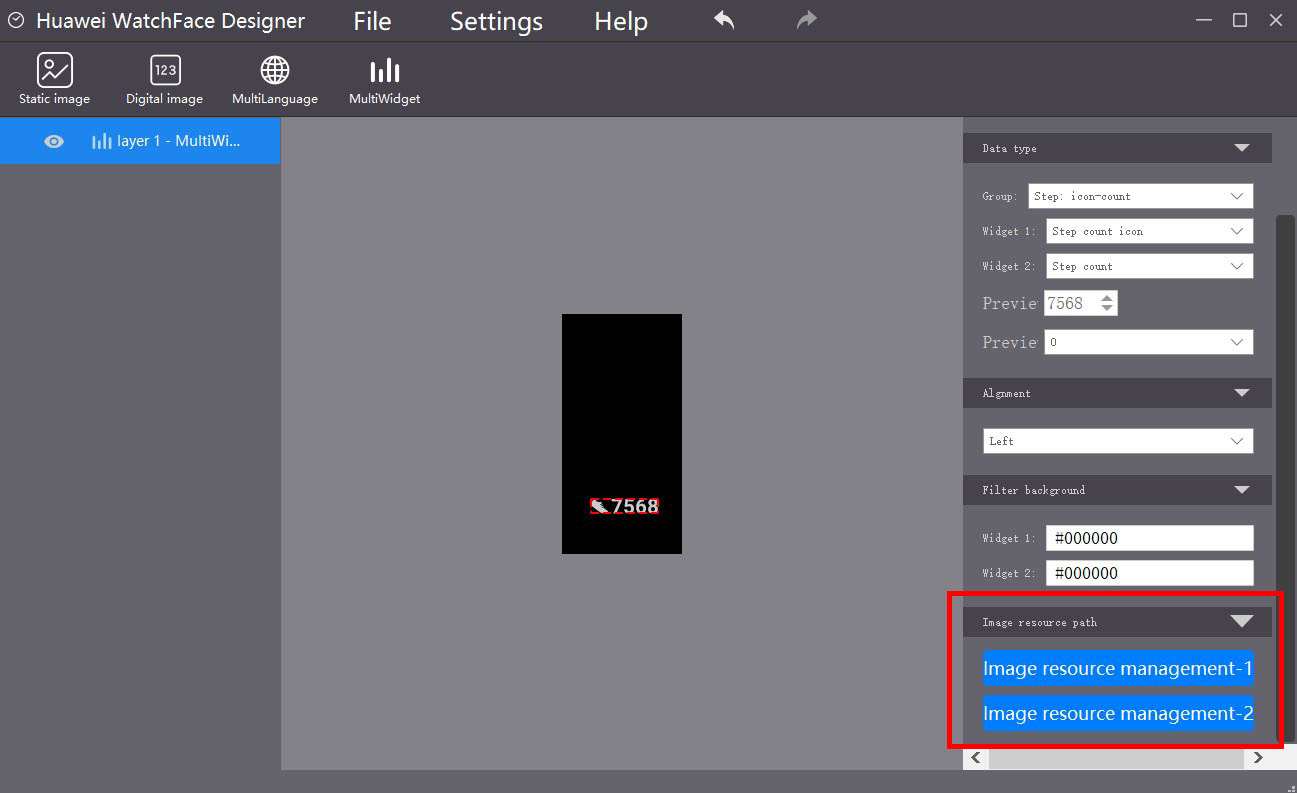The height and width of the screenshot is (793, 1297).
Task: Click the properties panel horizontal scrollbar thumb
Action: [x=1116, y=759]
